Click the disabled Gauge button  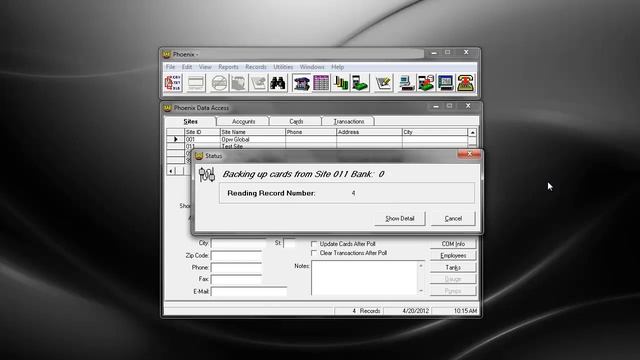pos(453,279)
